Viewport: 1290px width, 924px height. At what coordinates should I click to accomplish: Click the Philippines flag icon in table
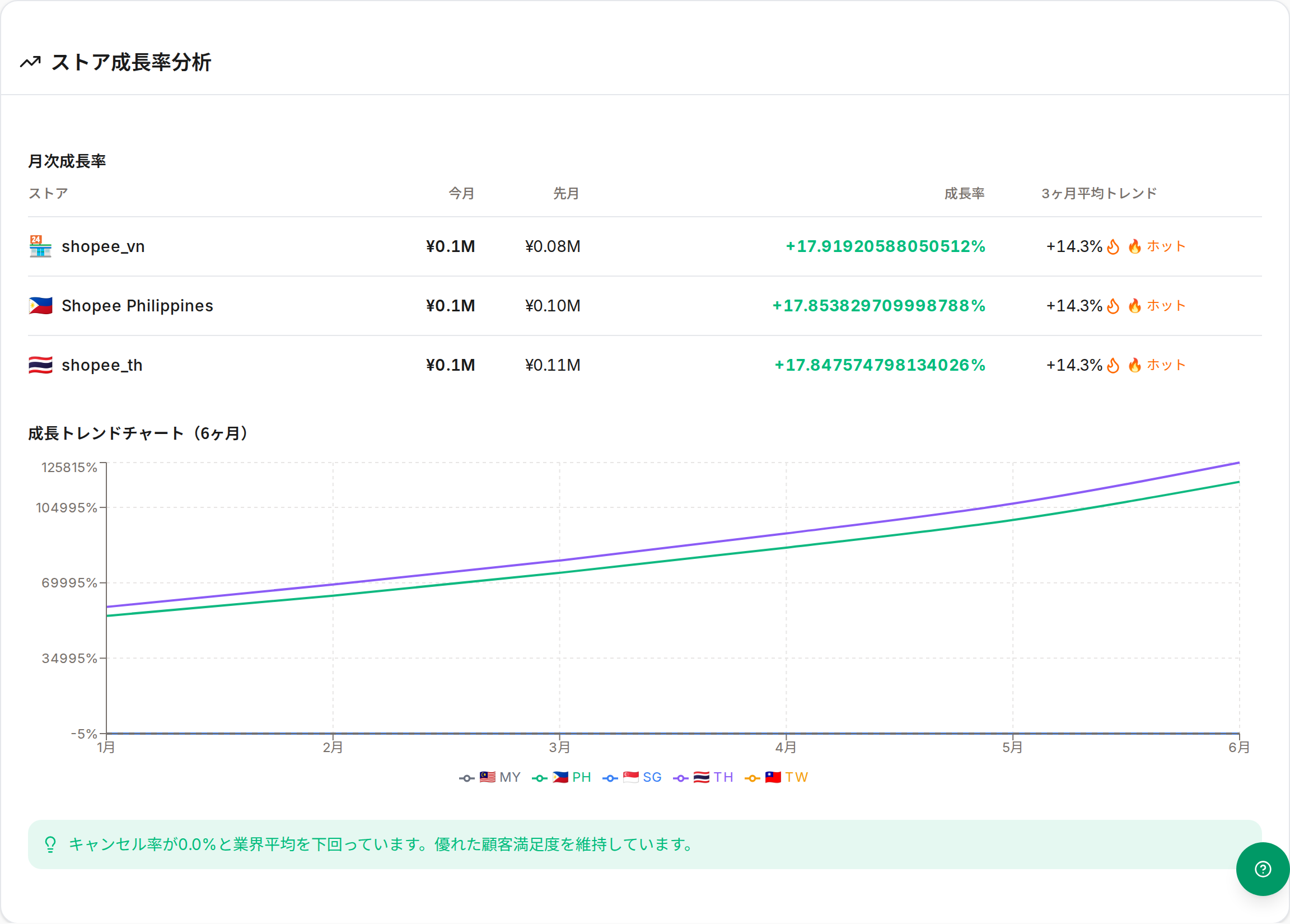pyautogui.click(x=40, y=306)
